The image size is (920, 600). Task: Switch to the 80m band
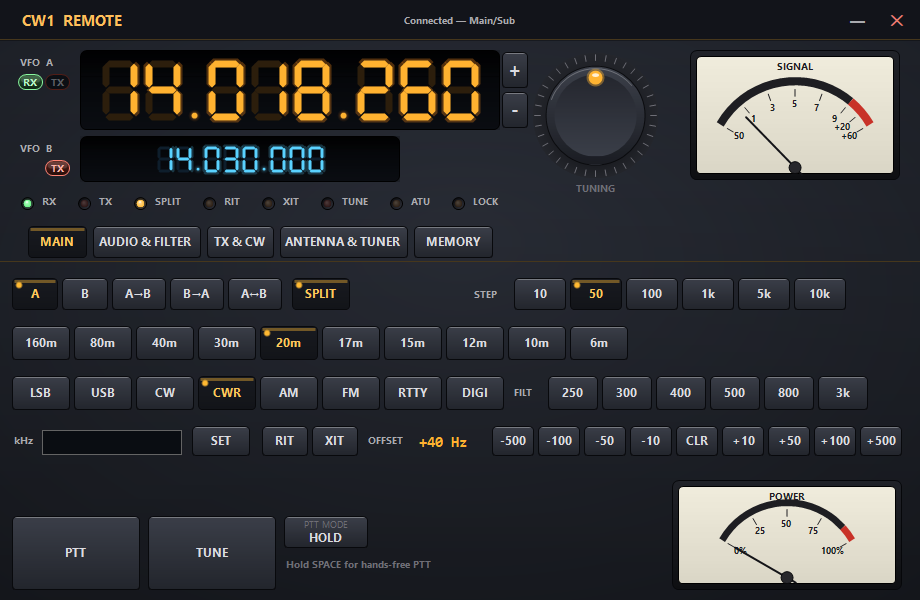pyautogui.click(x=103, y=343)
